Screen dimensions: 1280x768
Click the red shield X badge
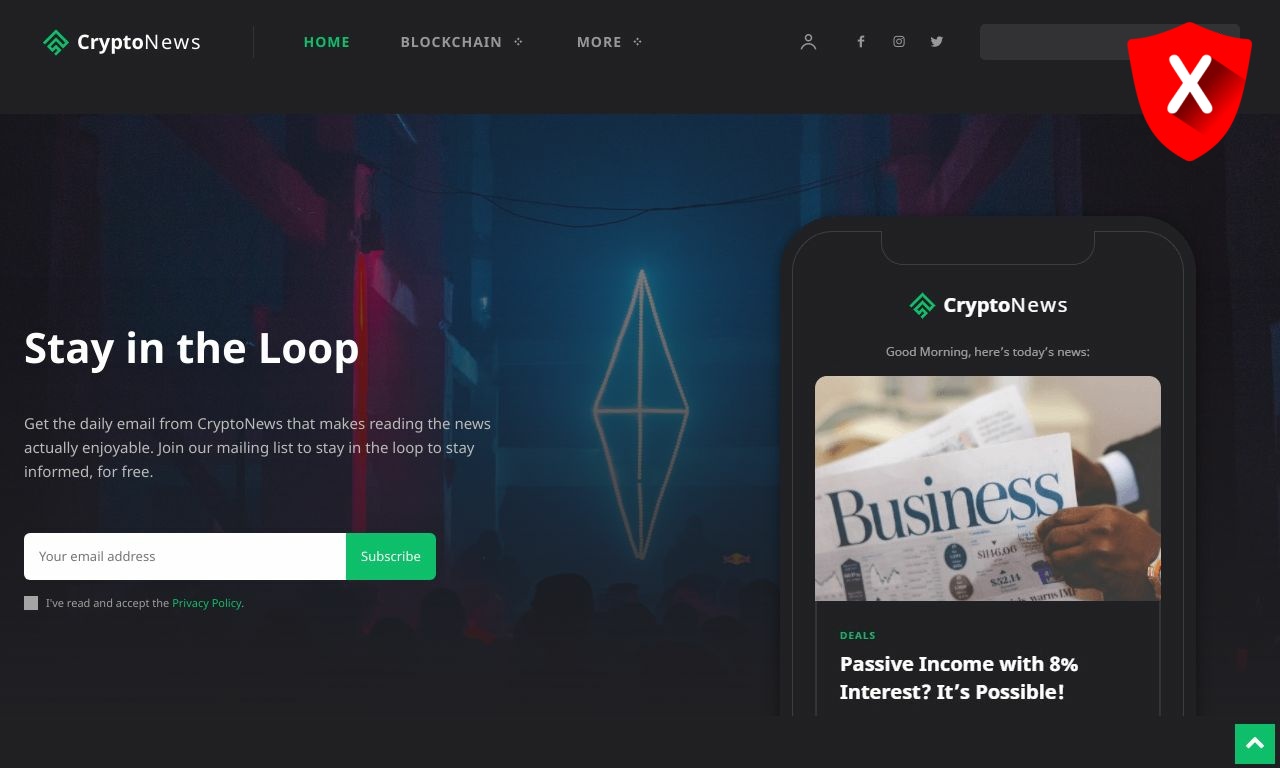(1189, 91)
